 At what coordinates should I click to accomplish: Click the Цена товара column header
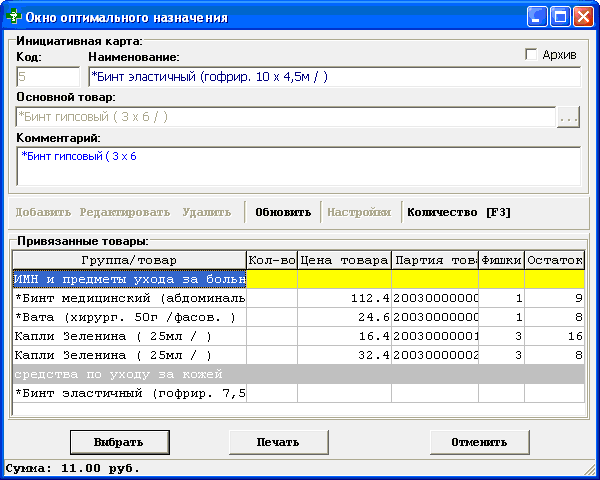(x=344, y=260)
